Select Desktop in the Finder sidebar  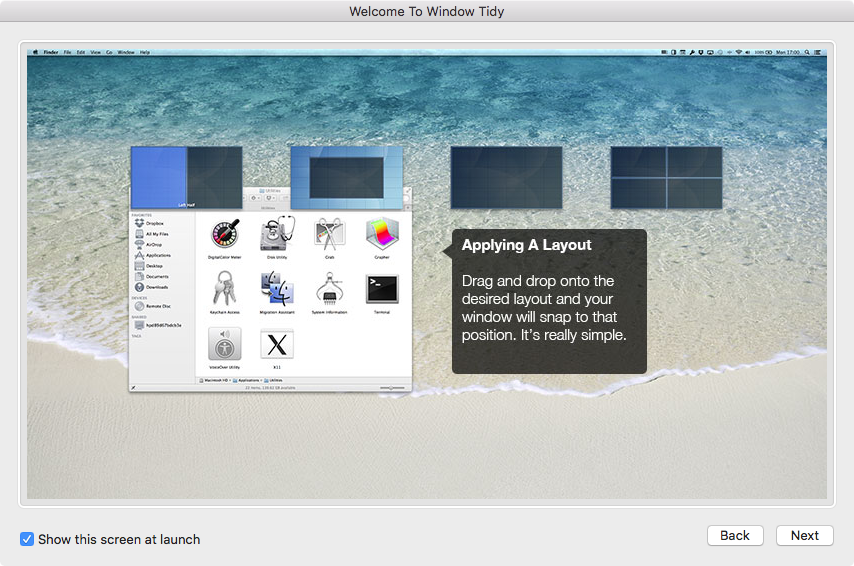coord(149,266)
